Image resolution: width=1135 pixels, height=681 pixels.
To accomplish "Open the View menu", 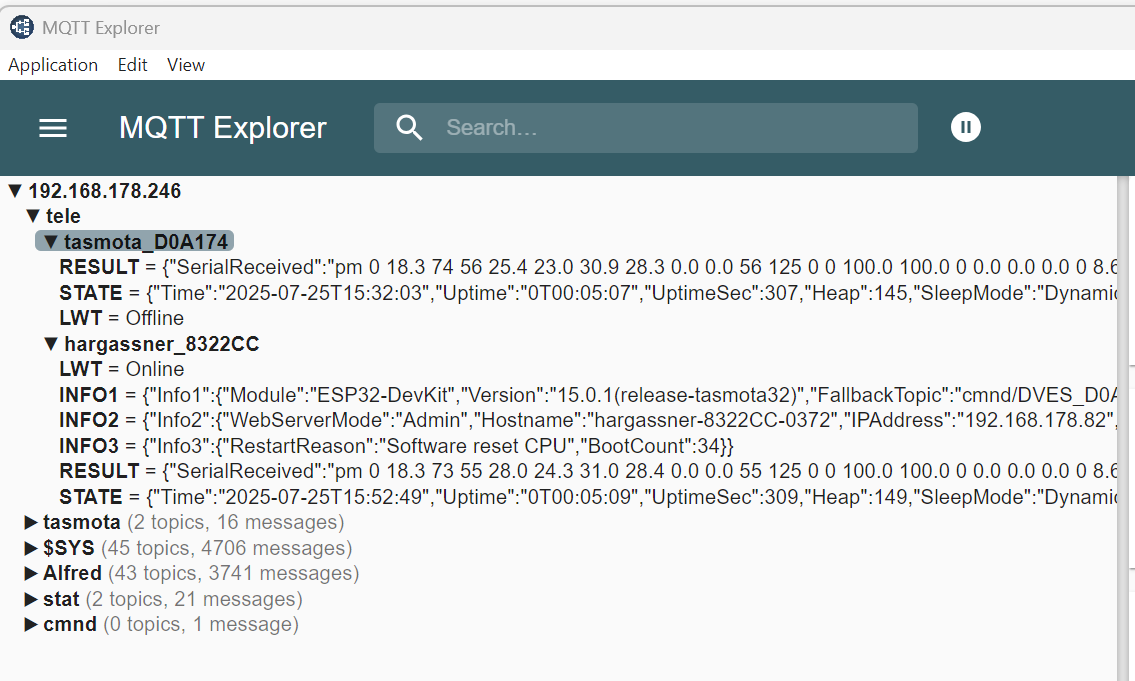I will [x=186, y=65].
